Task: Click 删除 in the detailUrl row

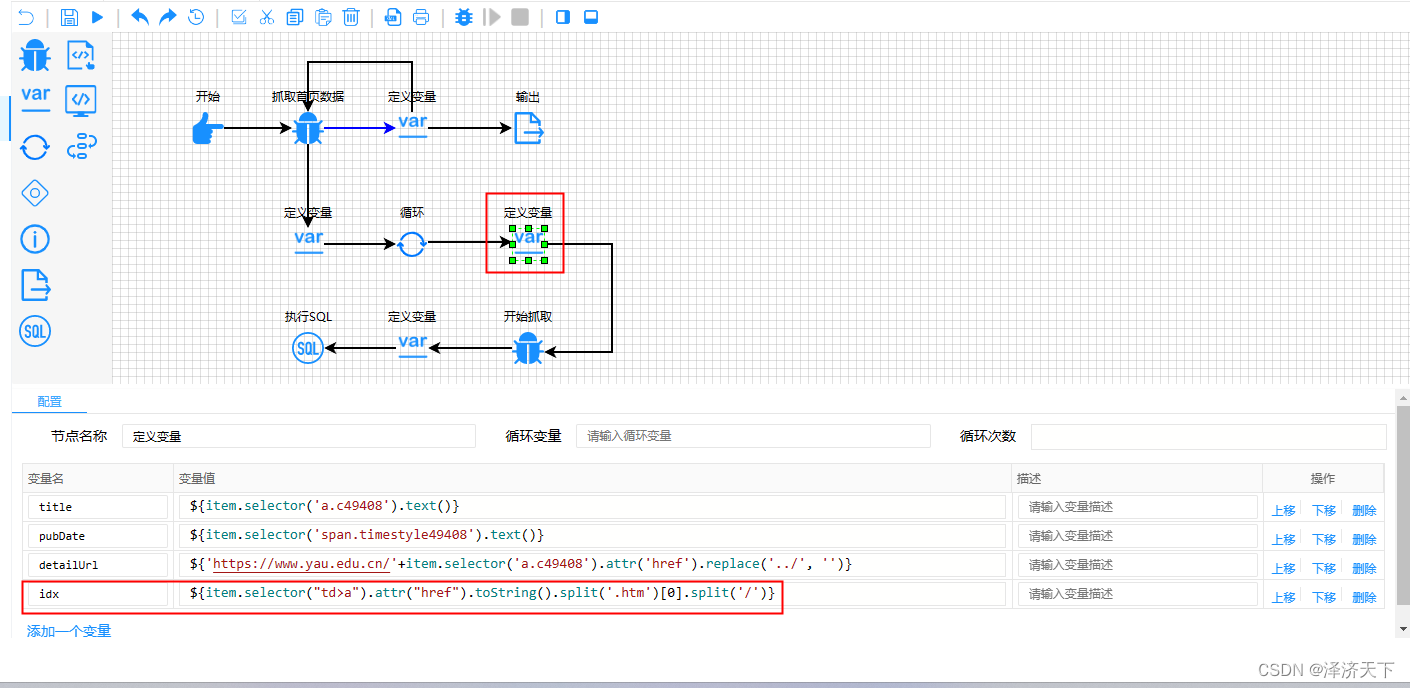Action: coord(1364,568)
